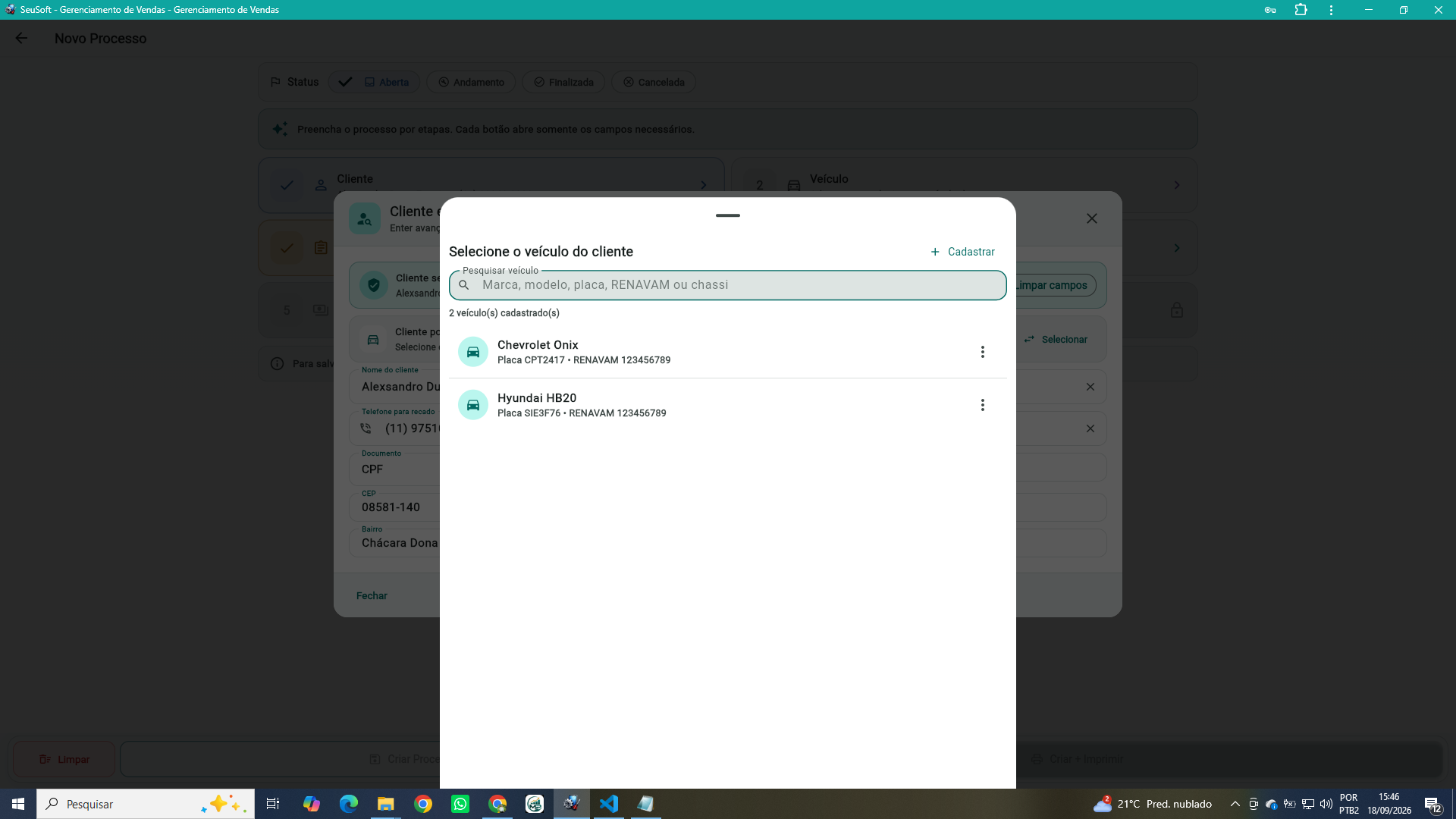Focus the Pesquisar veículo search field

click(728, 285)
